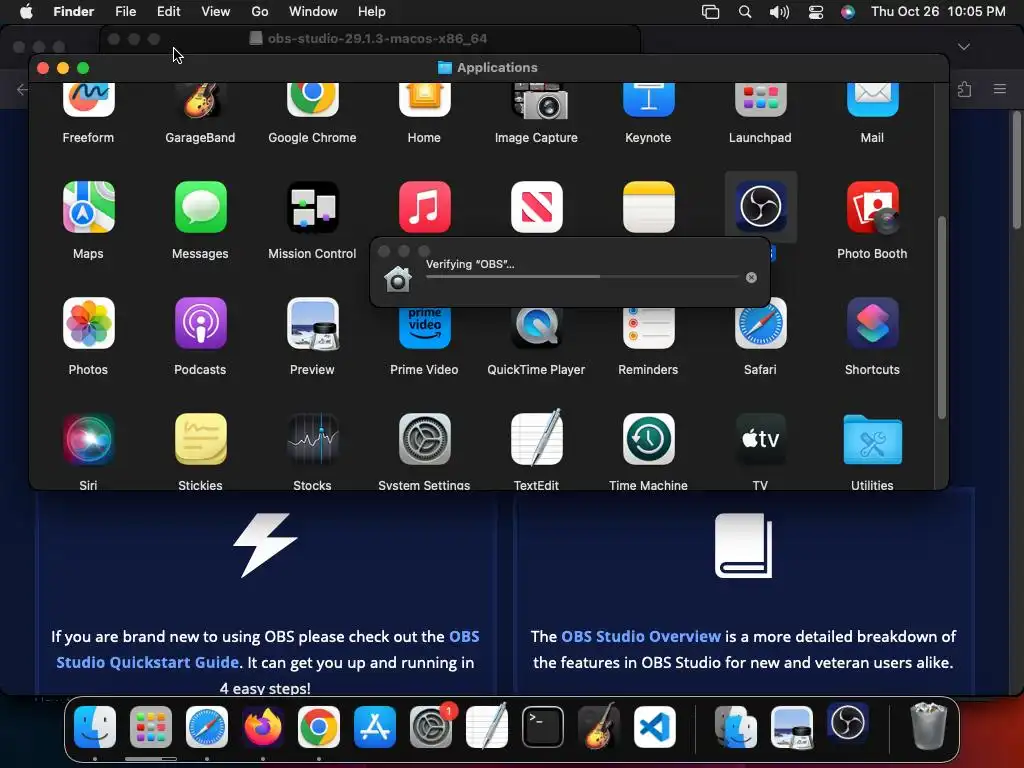This screenshot has height=768, width=1024.
Task: Open Mission Control app
Action: [312, 207]
